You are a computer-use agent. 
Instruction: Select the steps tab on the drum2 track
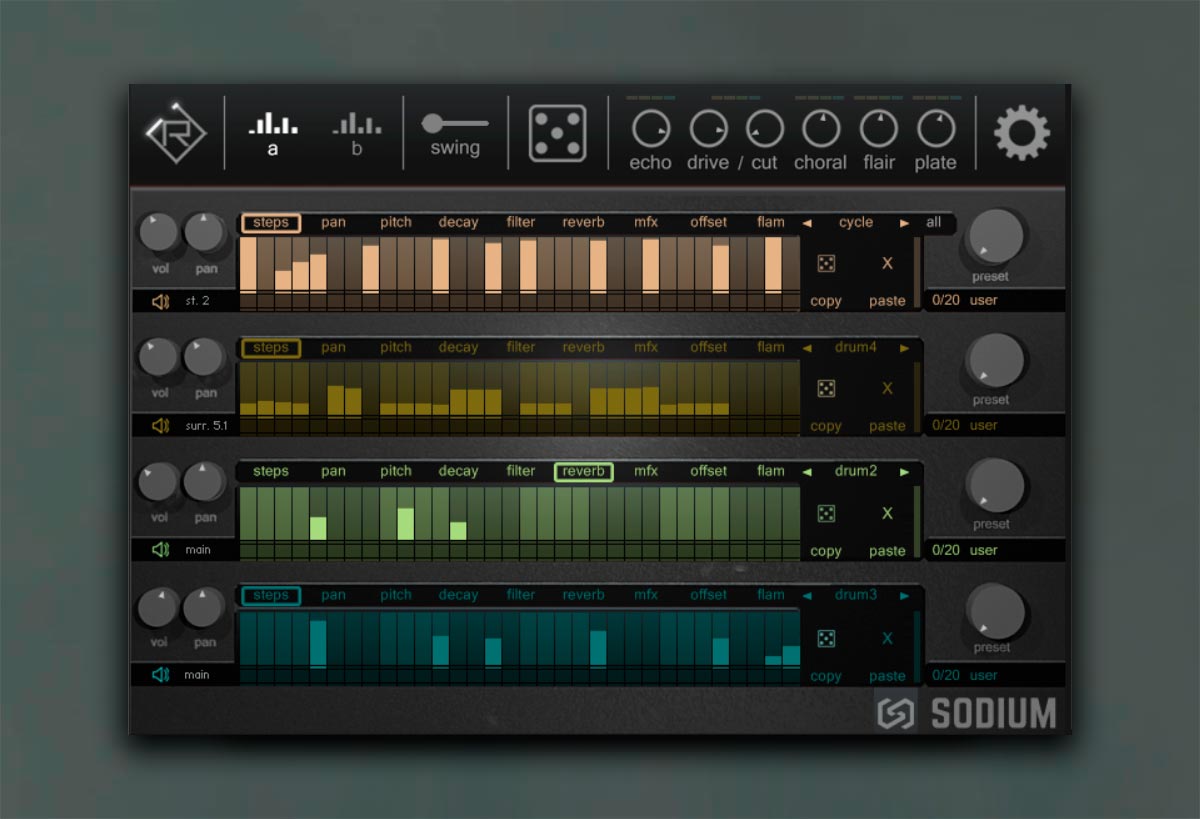pos(271,471)
